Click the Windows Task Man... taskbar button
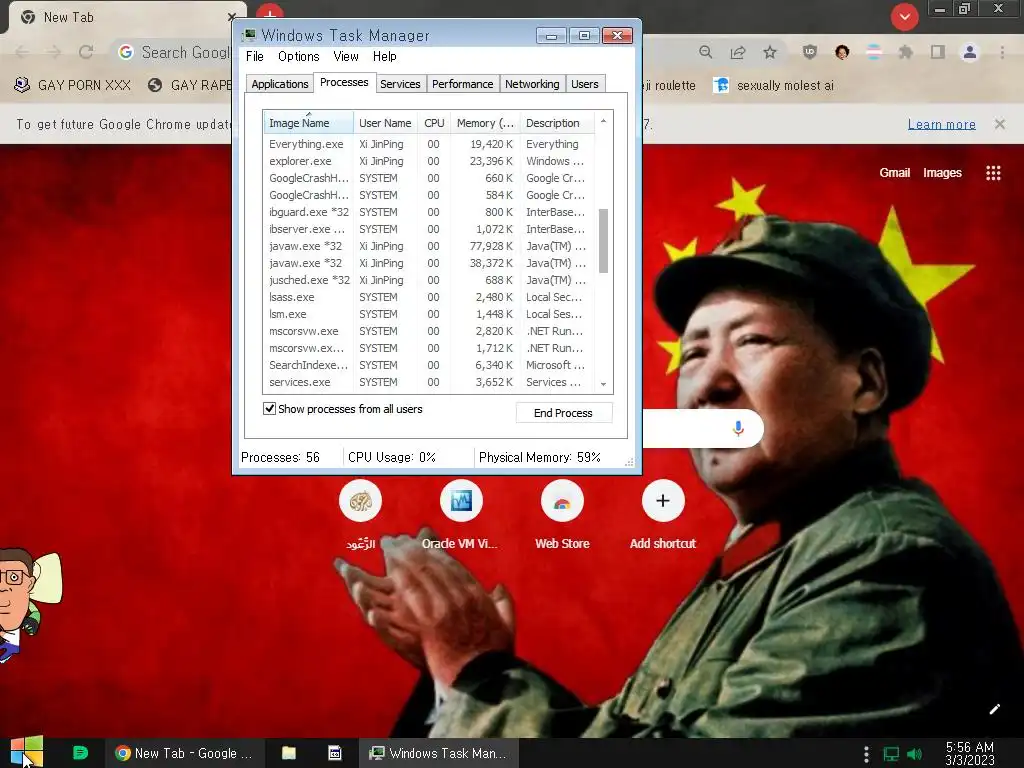Viewport: 1024px width, 768px height. (438, 753)
